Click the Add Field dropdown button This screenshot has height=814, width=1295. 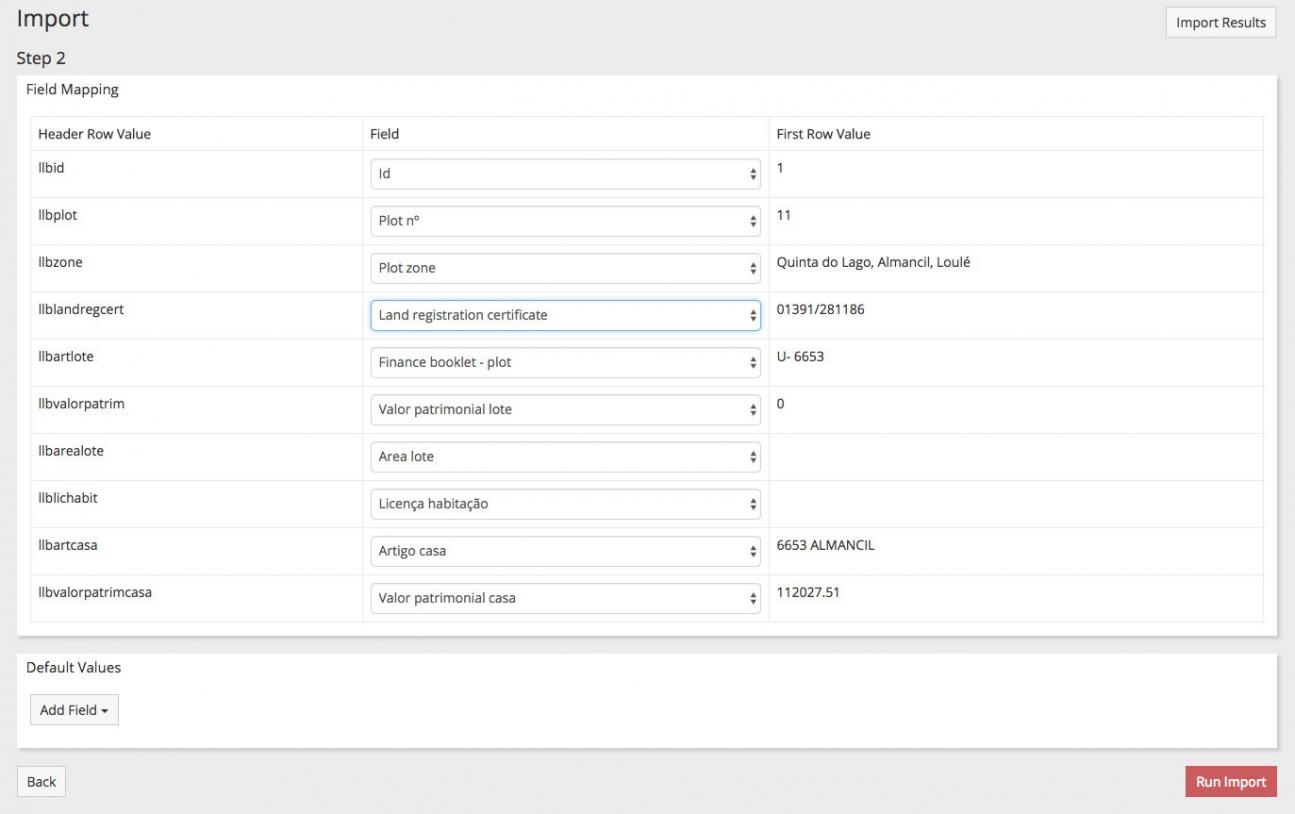[74, 710]
